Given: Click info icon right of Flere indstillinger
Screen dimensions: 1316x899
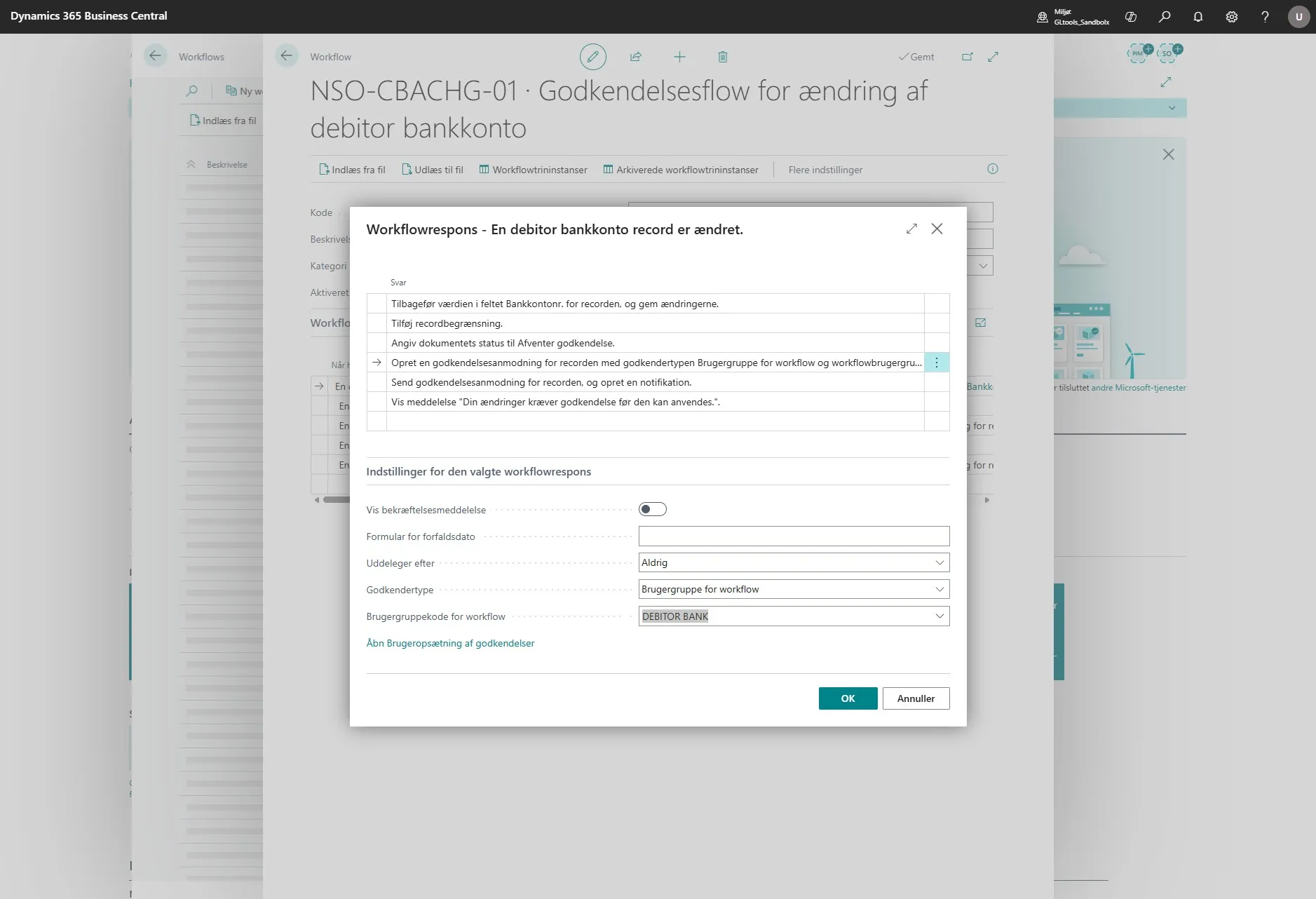Looking at the screenshot, I should click(993, 169).
